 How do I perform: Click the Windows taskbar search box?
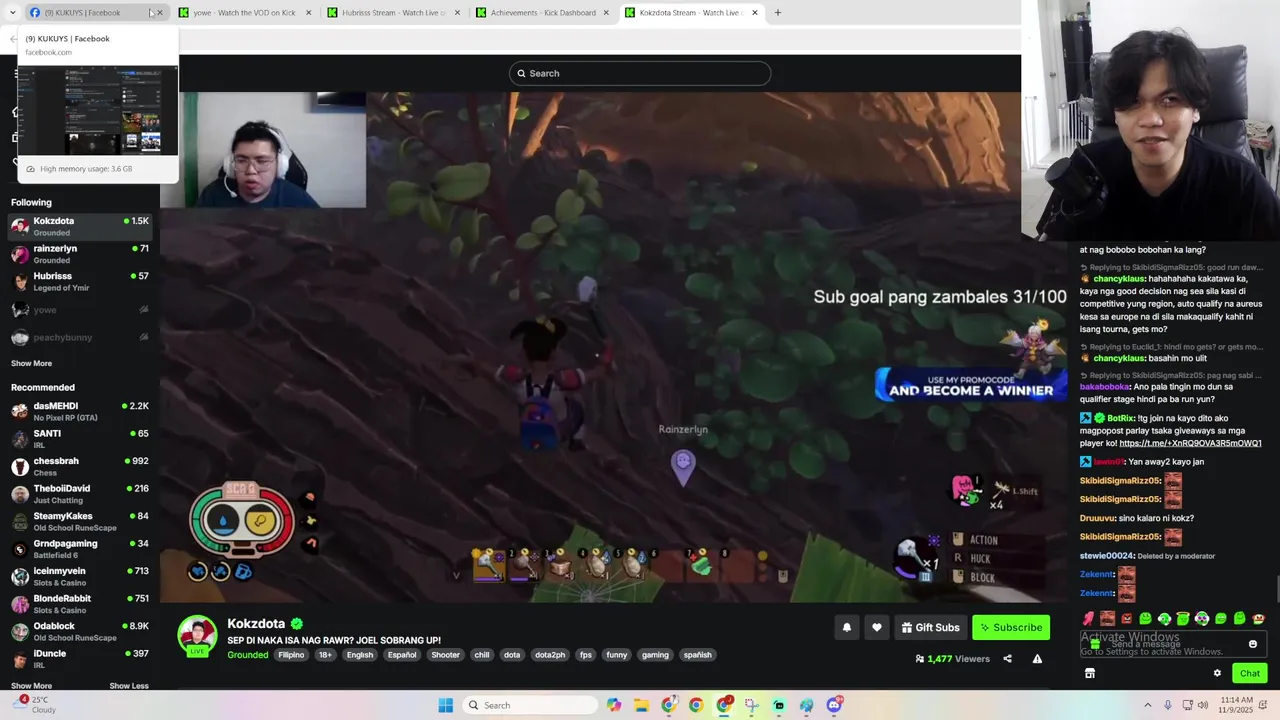pyautogui.click(x=529, y=705)
